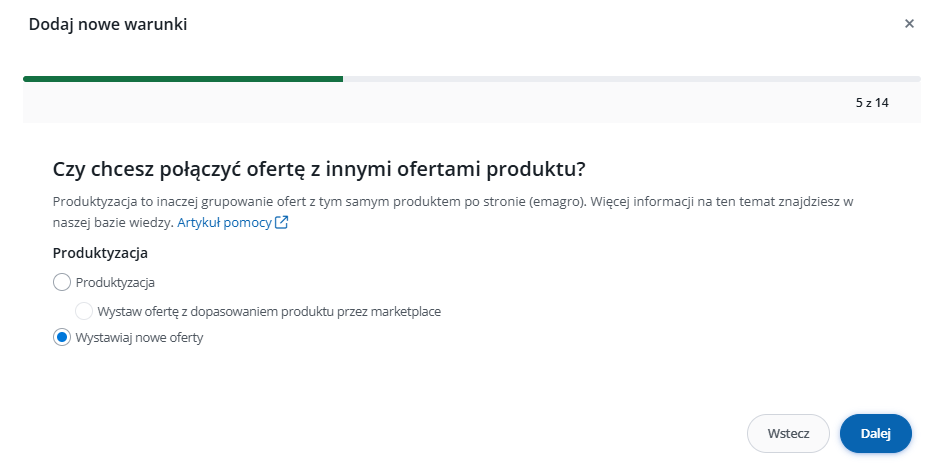Select the Produktyzacja radio button
Viewport: 937px width, 466px height.
62,282
